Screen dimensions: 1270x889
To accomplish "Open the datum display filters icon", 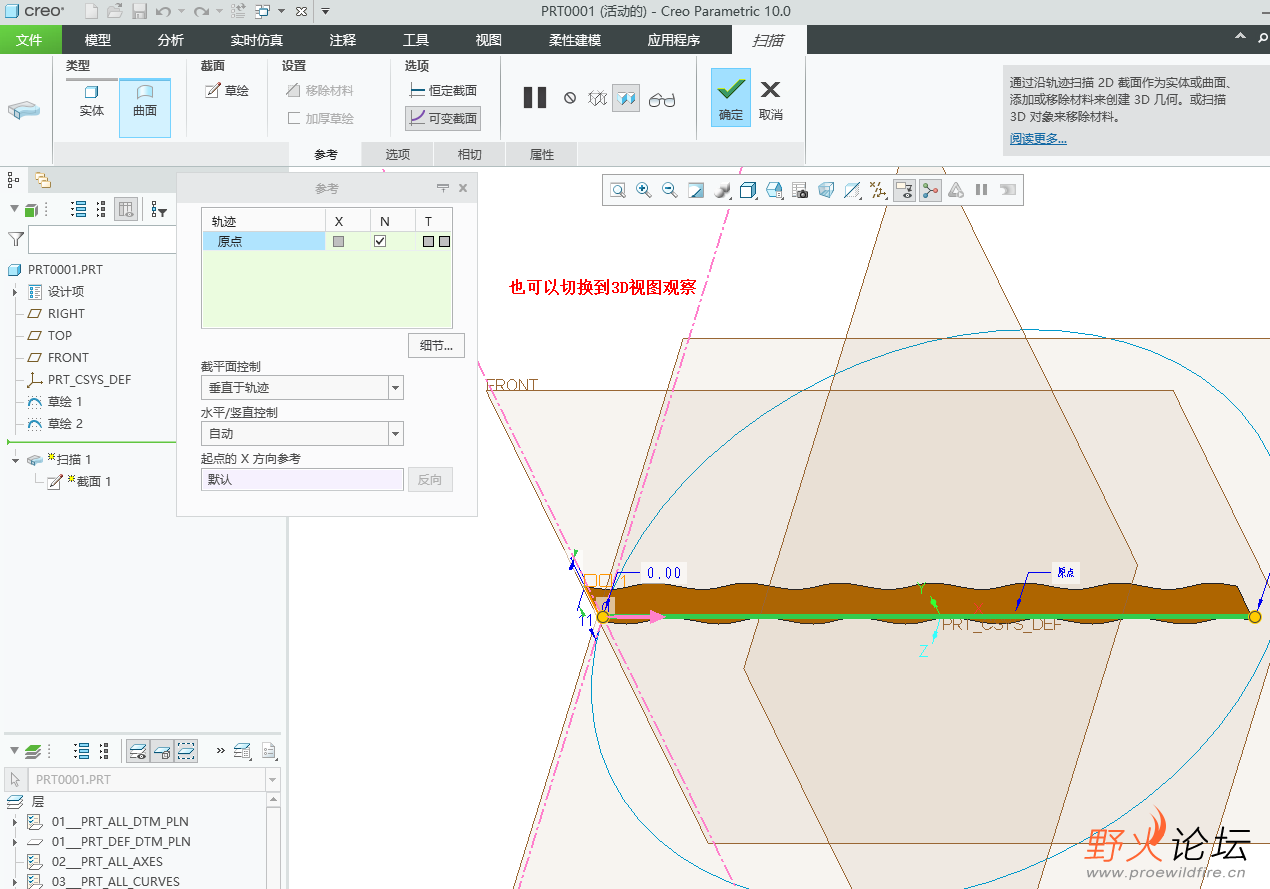I will 878,190.
